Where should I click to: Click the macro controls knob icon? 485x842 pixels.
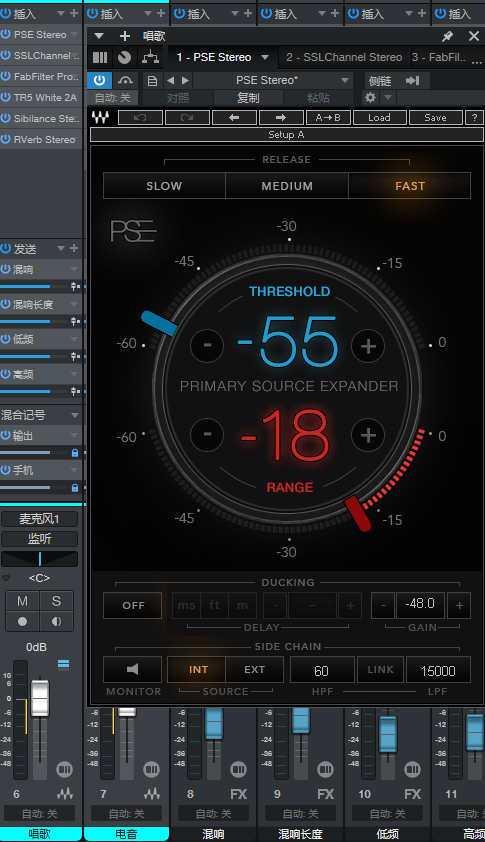(x=124, y=57)
